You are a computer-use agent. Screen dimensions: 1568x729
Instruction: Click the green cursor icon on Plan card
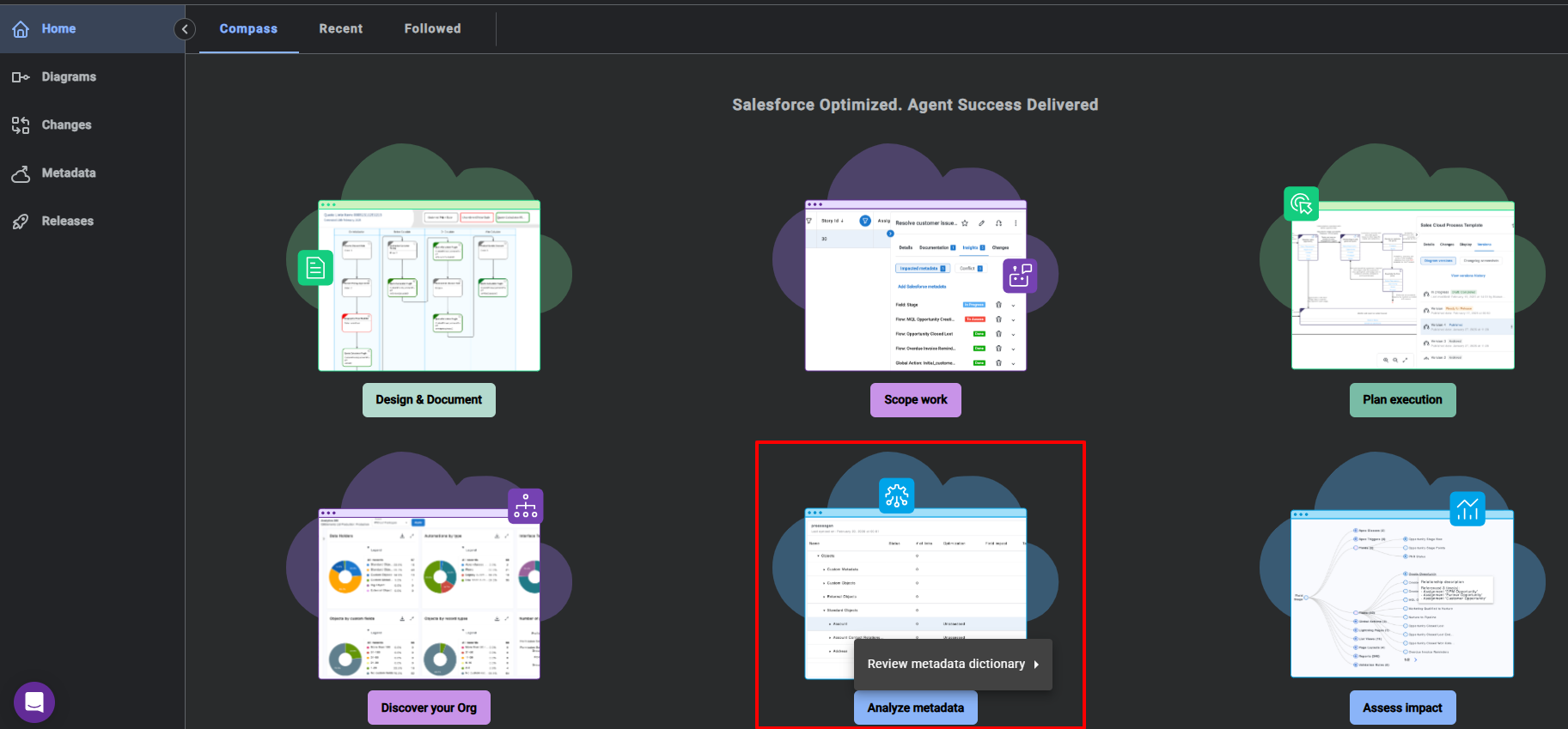(x=1301, y=204)
